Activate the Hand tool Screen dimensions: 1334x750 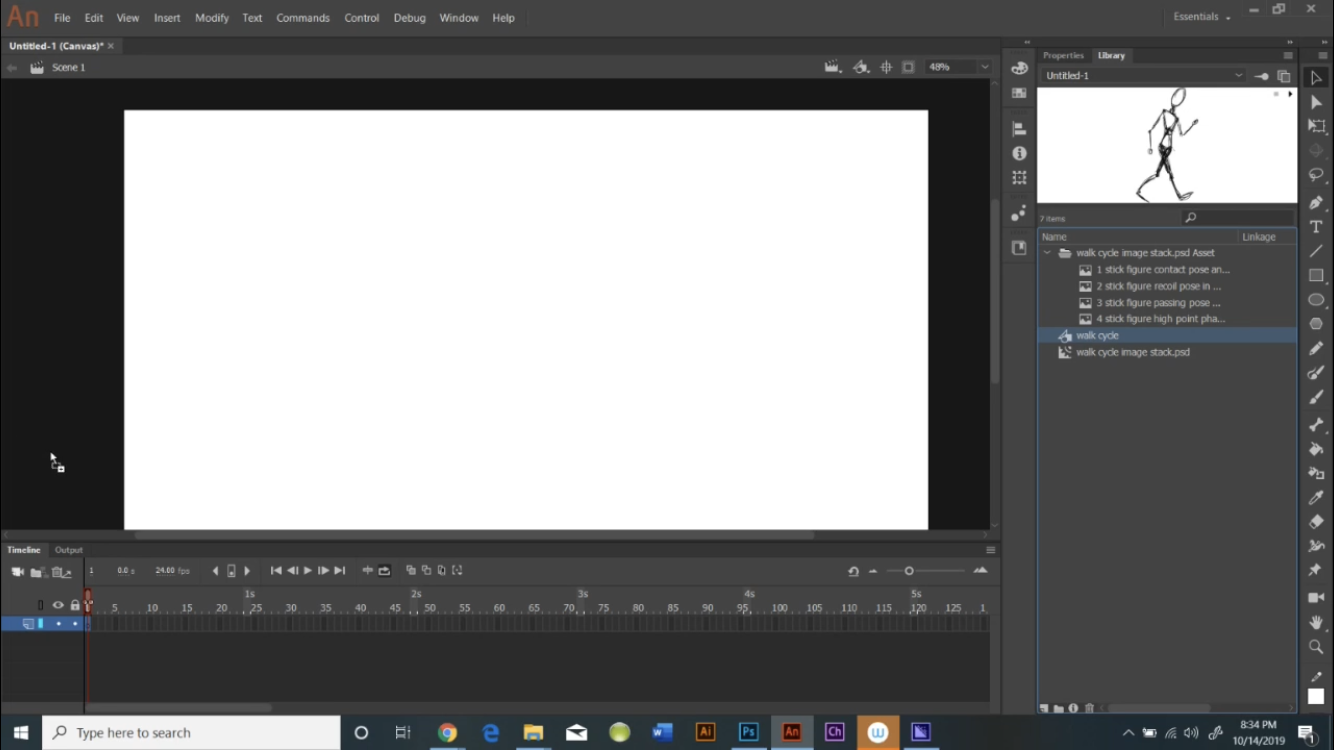tap(1316, 621)
